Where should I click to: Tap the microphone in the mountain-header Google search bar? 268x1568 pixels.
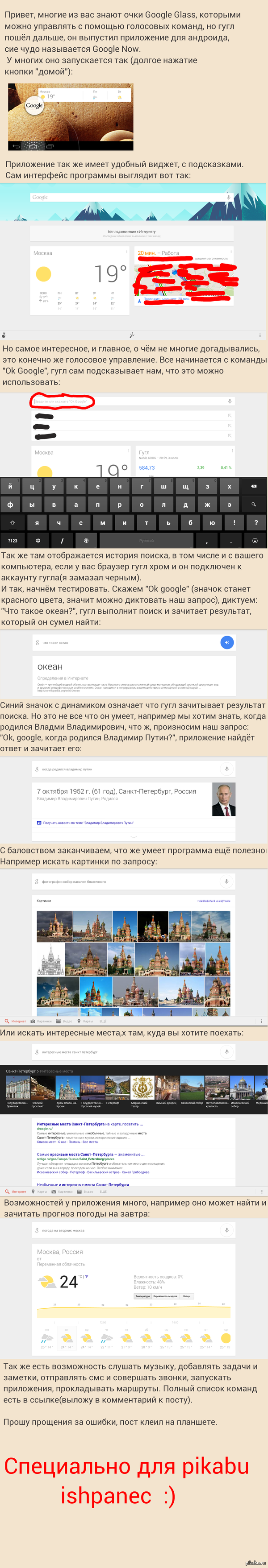tap(228, 197)
